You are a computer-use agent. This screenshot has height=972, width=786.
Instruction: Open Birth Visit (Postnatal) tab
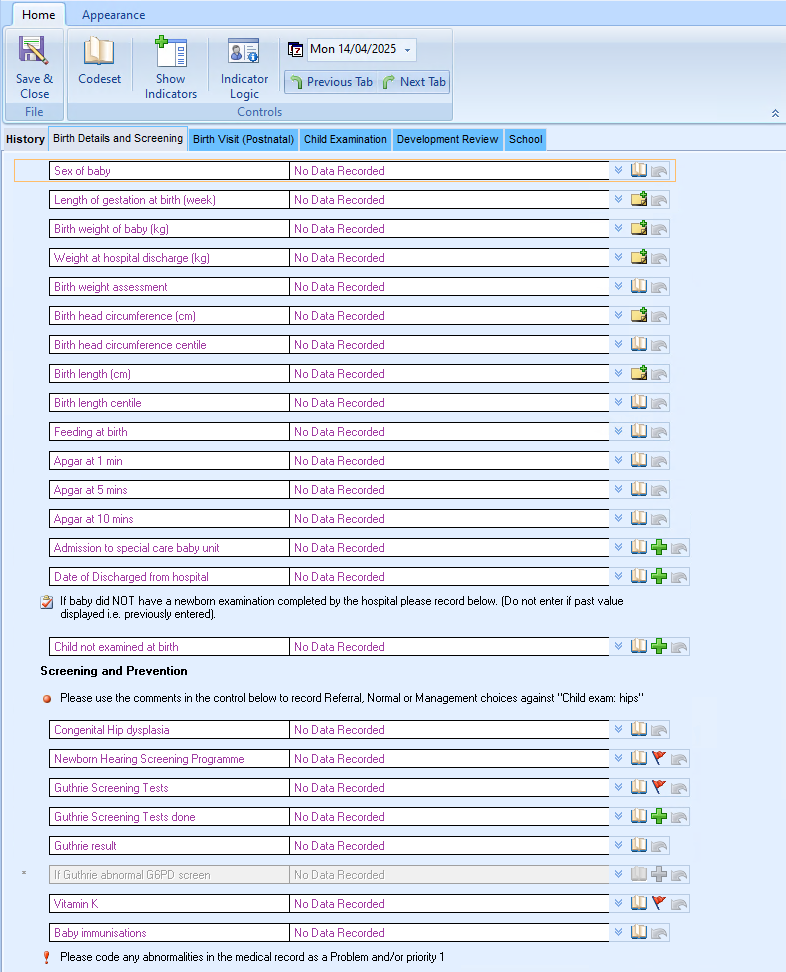pyautogui.click(x=243, y=139)
